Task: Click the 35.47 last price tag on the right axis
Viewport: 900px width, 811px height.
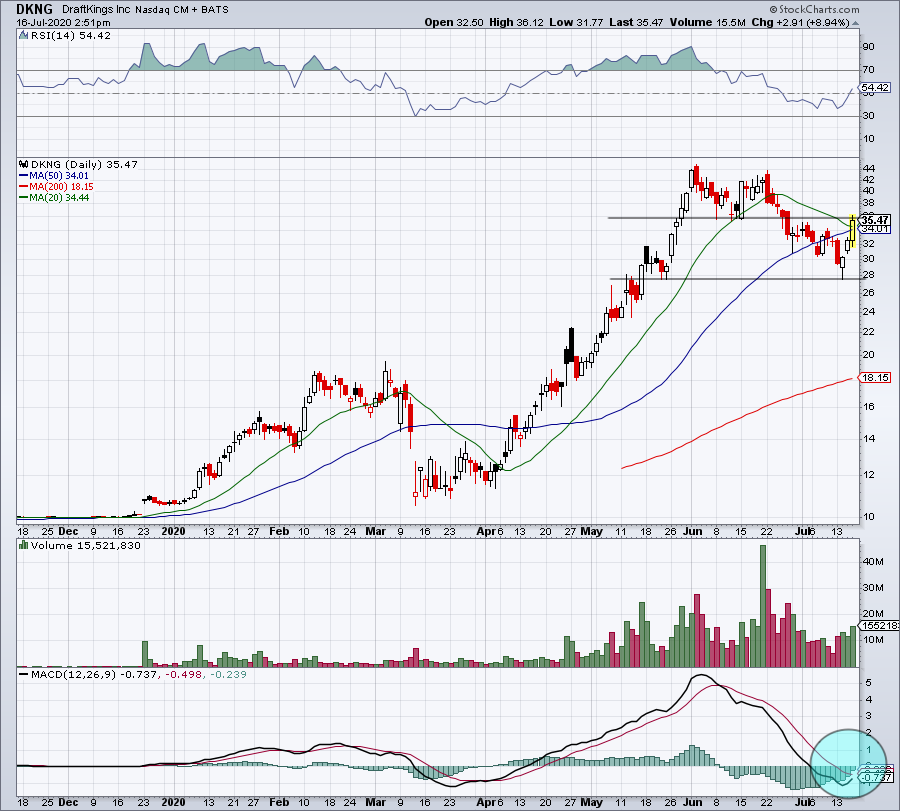Action: click(875, 220)
